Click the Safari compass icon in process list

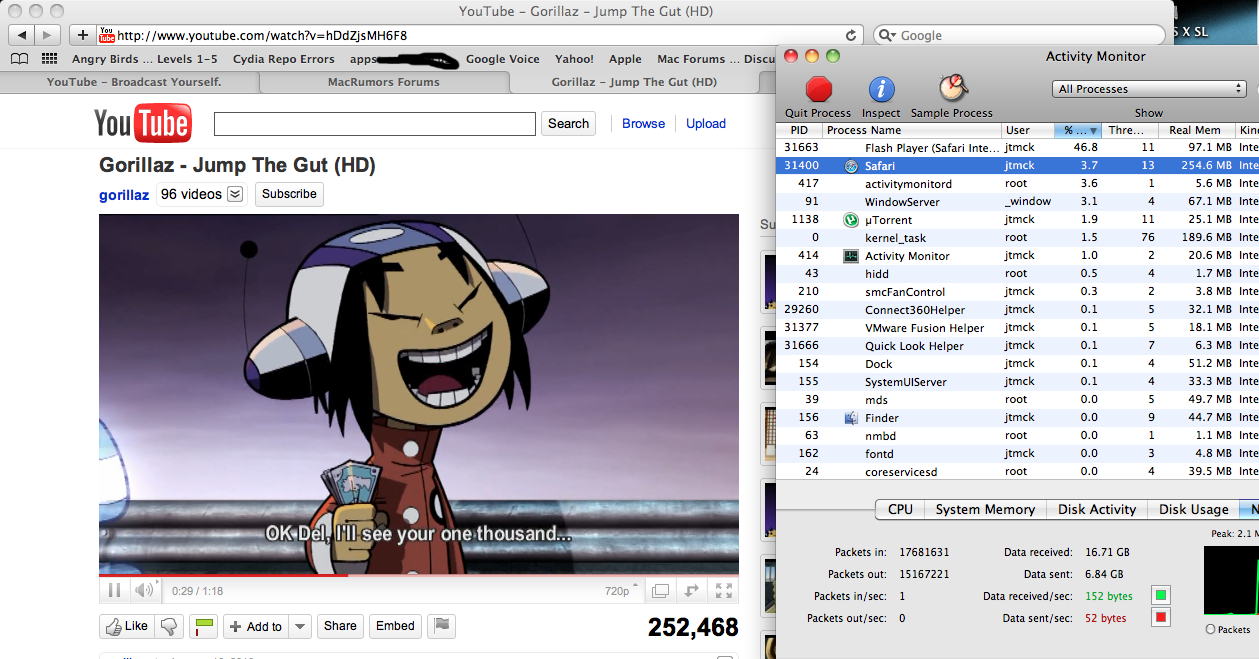[x=851, y=166]
